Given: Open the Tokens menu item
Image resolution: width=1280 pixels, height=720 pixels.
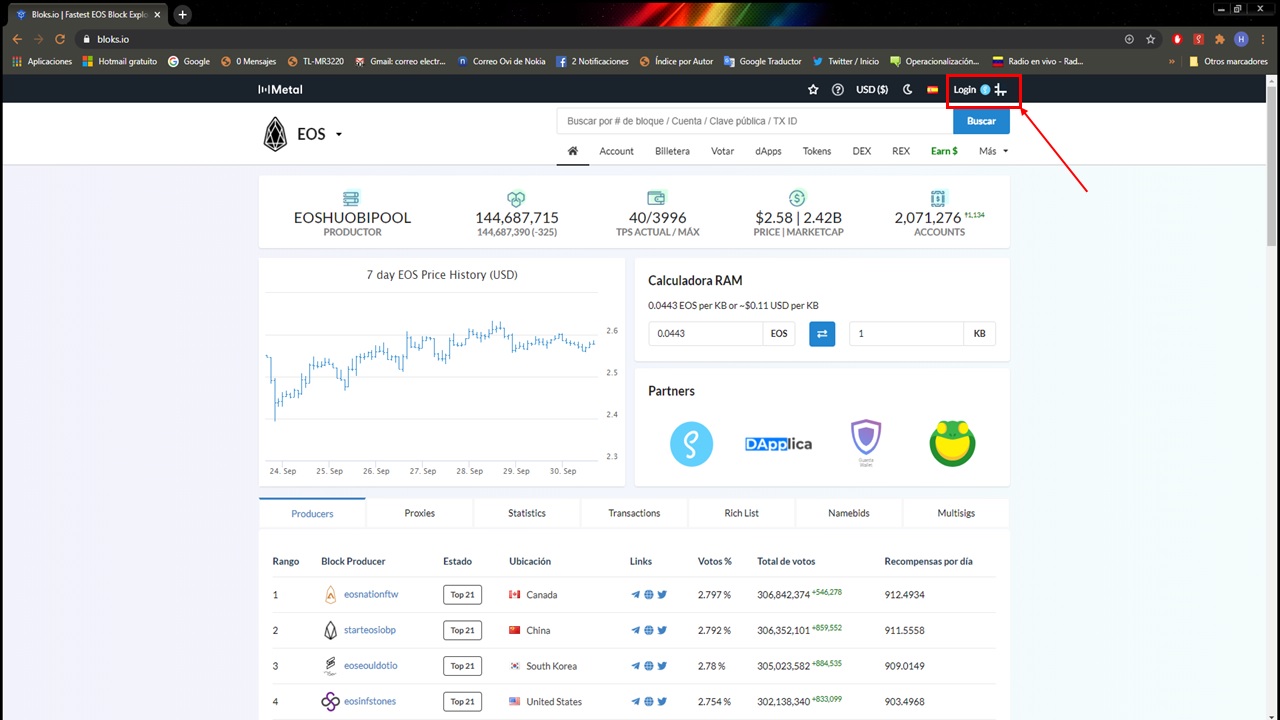Looking at the screenshot, I should coord(817,151).
